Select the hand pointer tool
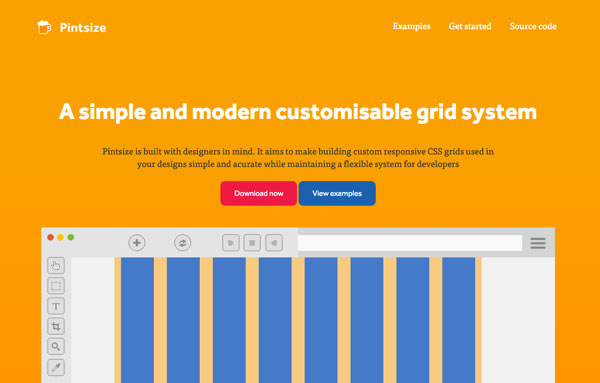The image size is (600, 383). tap(56, 266)
